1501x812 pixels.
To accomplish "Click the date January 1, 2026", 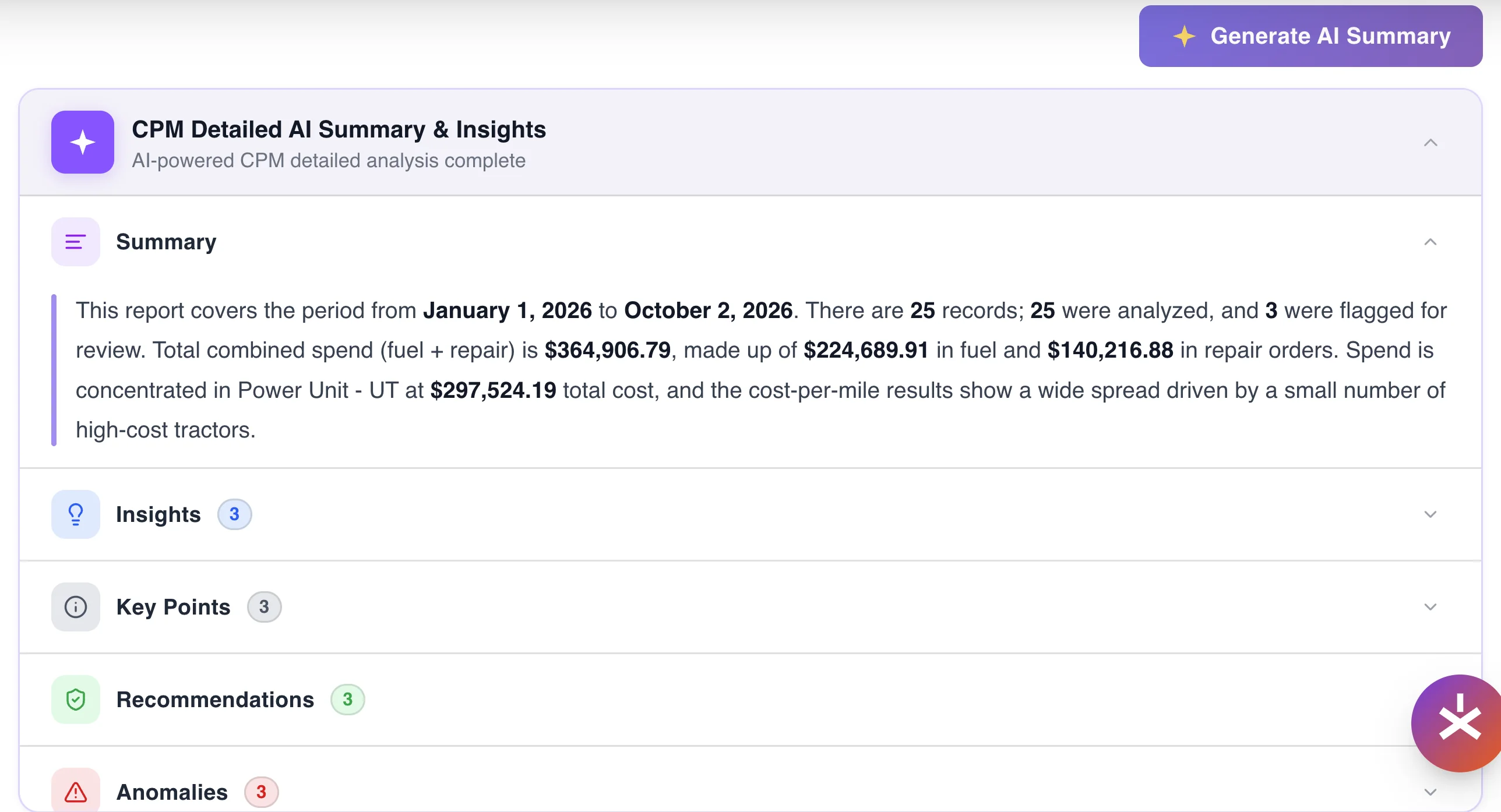I will [x=508, y=310].
